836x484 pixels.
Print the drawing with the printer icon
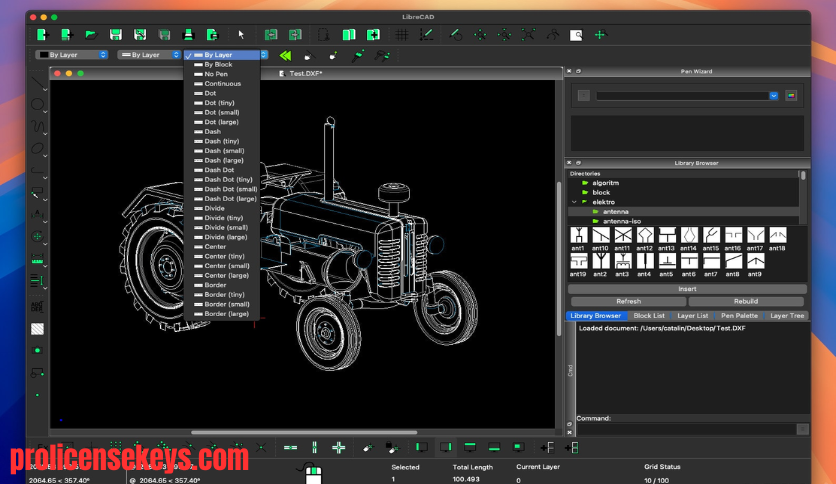pos(188,35)
